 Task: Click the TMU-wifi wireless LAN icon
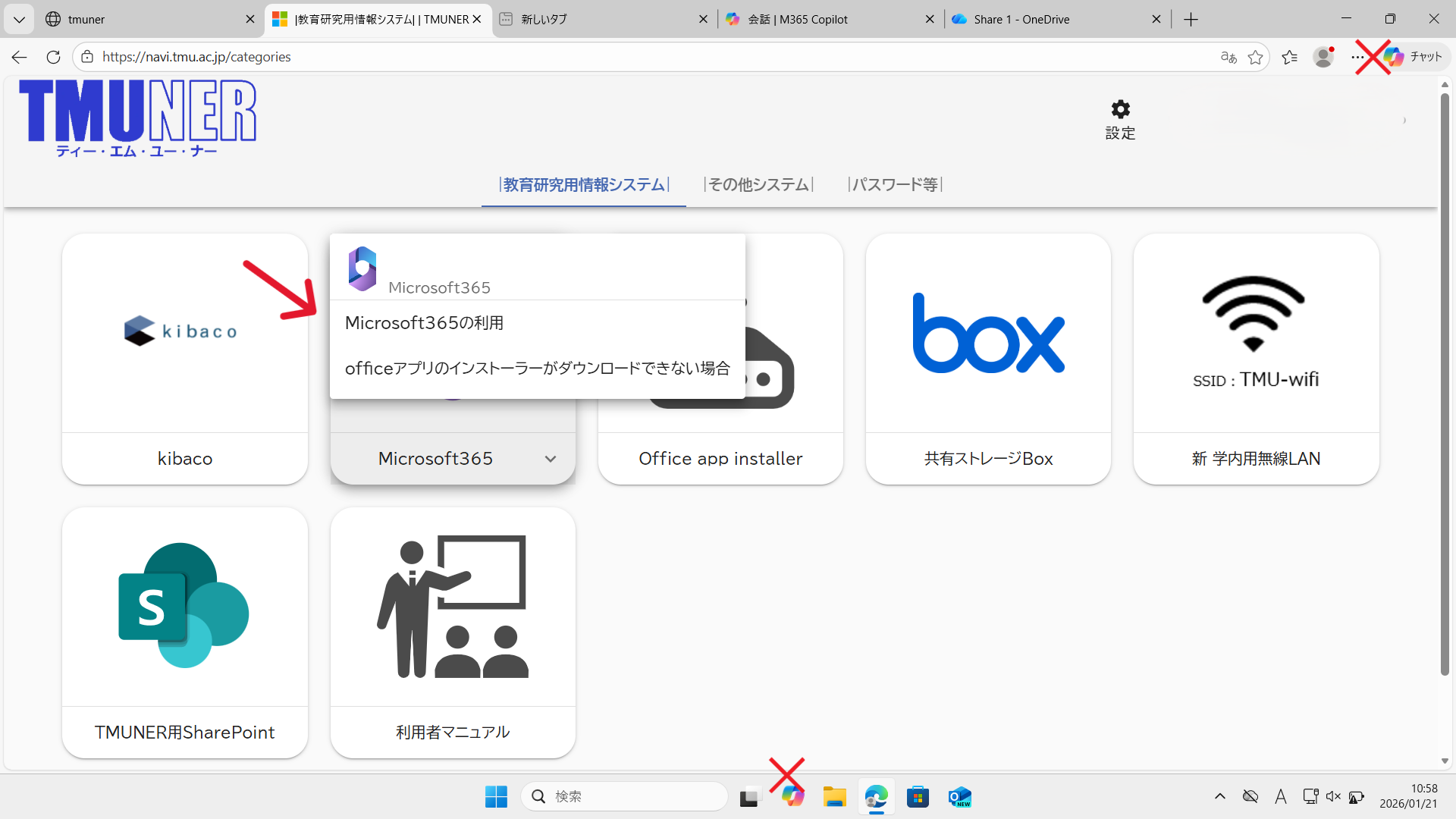click(1254, 312)
